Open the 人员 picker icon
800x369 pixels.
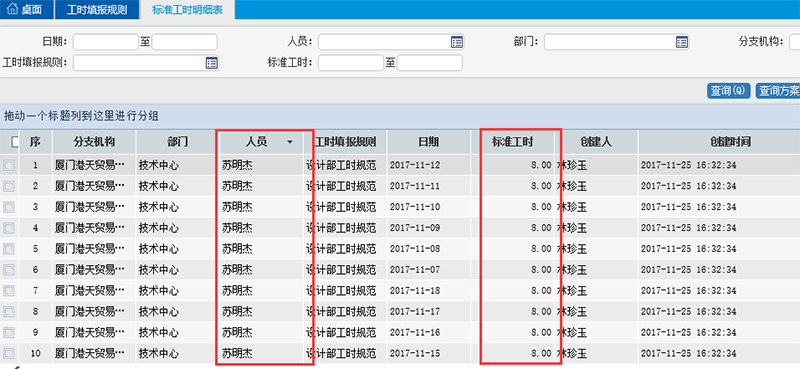(457, 42)
